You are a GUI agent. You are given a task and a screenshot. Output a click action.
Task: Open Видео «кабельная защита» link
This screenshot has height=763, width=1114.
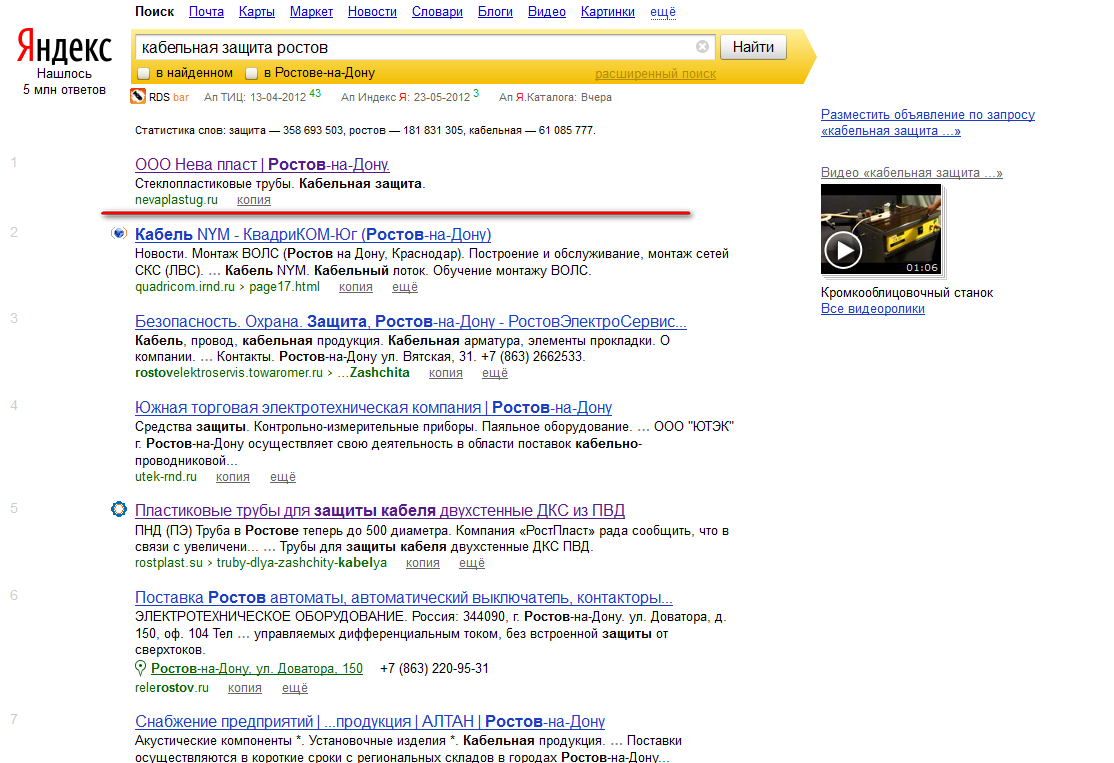(912, 173)
